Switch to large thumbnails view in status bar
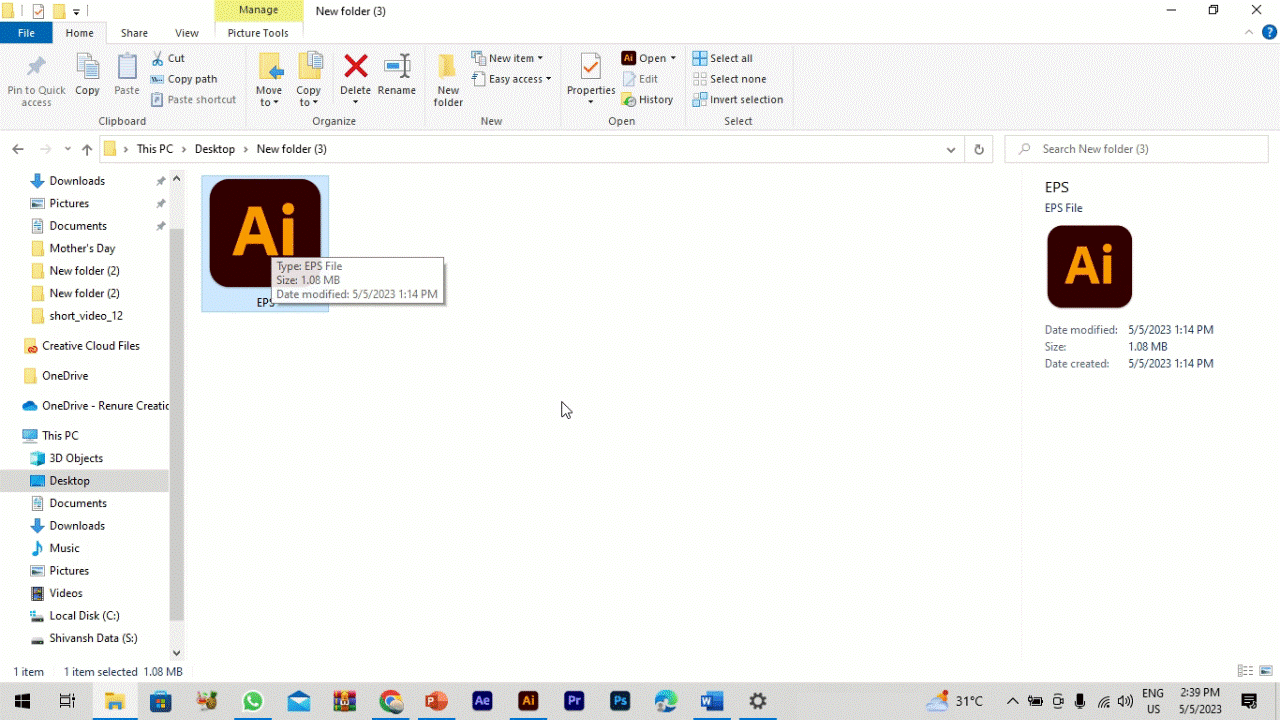Image resolution: width=1280 pixels, height=720 pixels. (x=1264, y=671)
